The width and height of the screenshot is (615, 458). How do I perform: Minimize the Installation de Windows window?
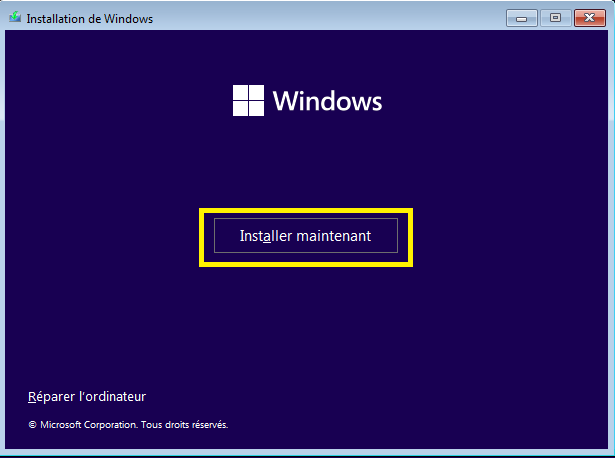(522, 17)
